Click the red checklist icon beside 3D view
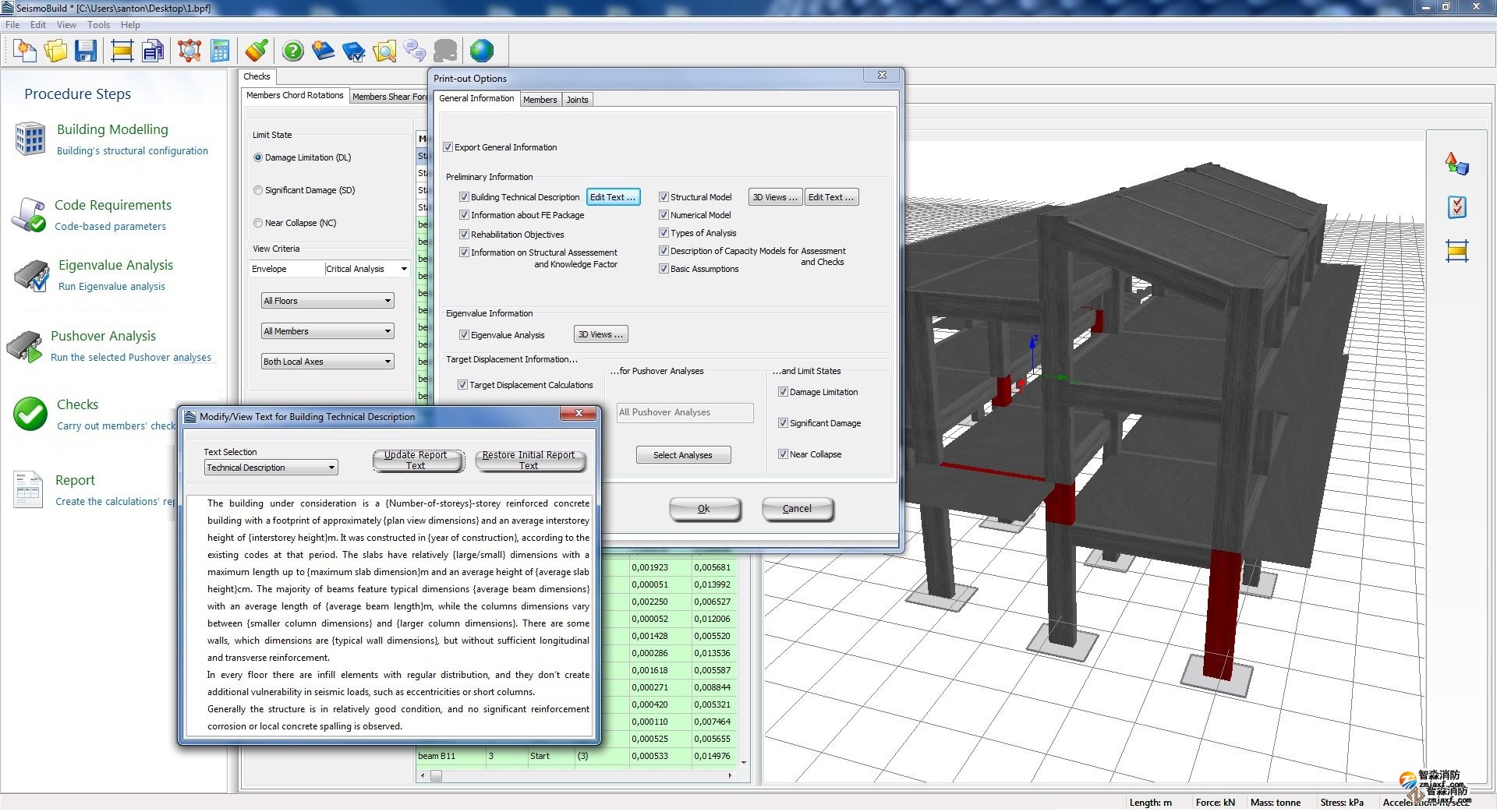Image resolution: width=1497 pixels, height=812 pixels. [x=1456, y=207]
